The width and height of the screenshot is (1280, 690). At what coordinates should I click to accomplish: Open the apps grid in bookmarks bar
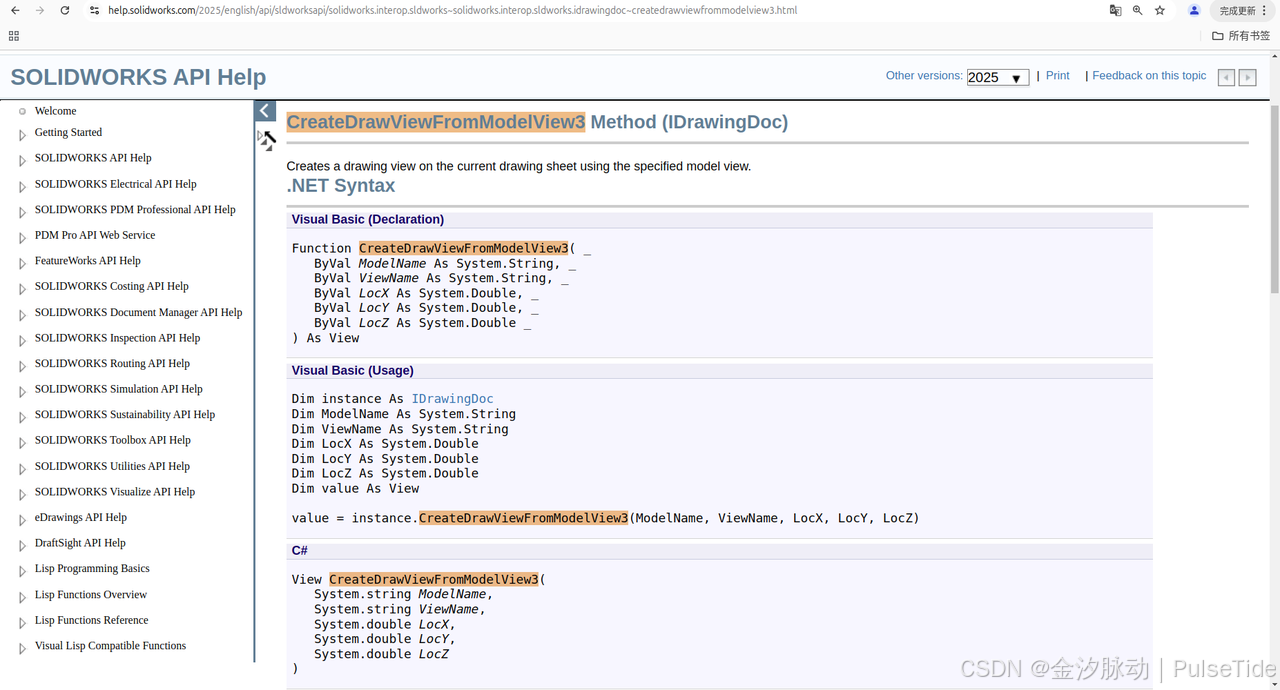click(x=14, y=35)
